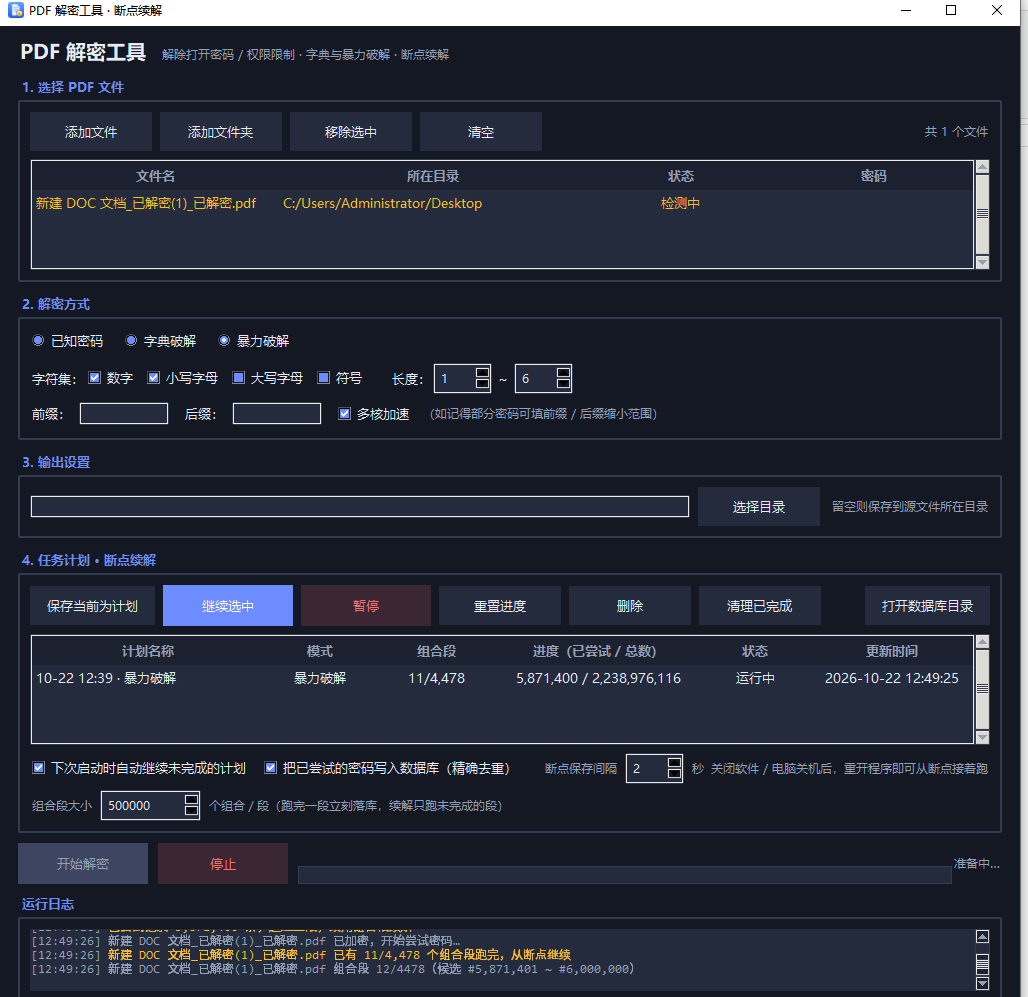Click the decryption progress bar
Screen dimensions: 1028x997
(x=624, y=875)
